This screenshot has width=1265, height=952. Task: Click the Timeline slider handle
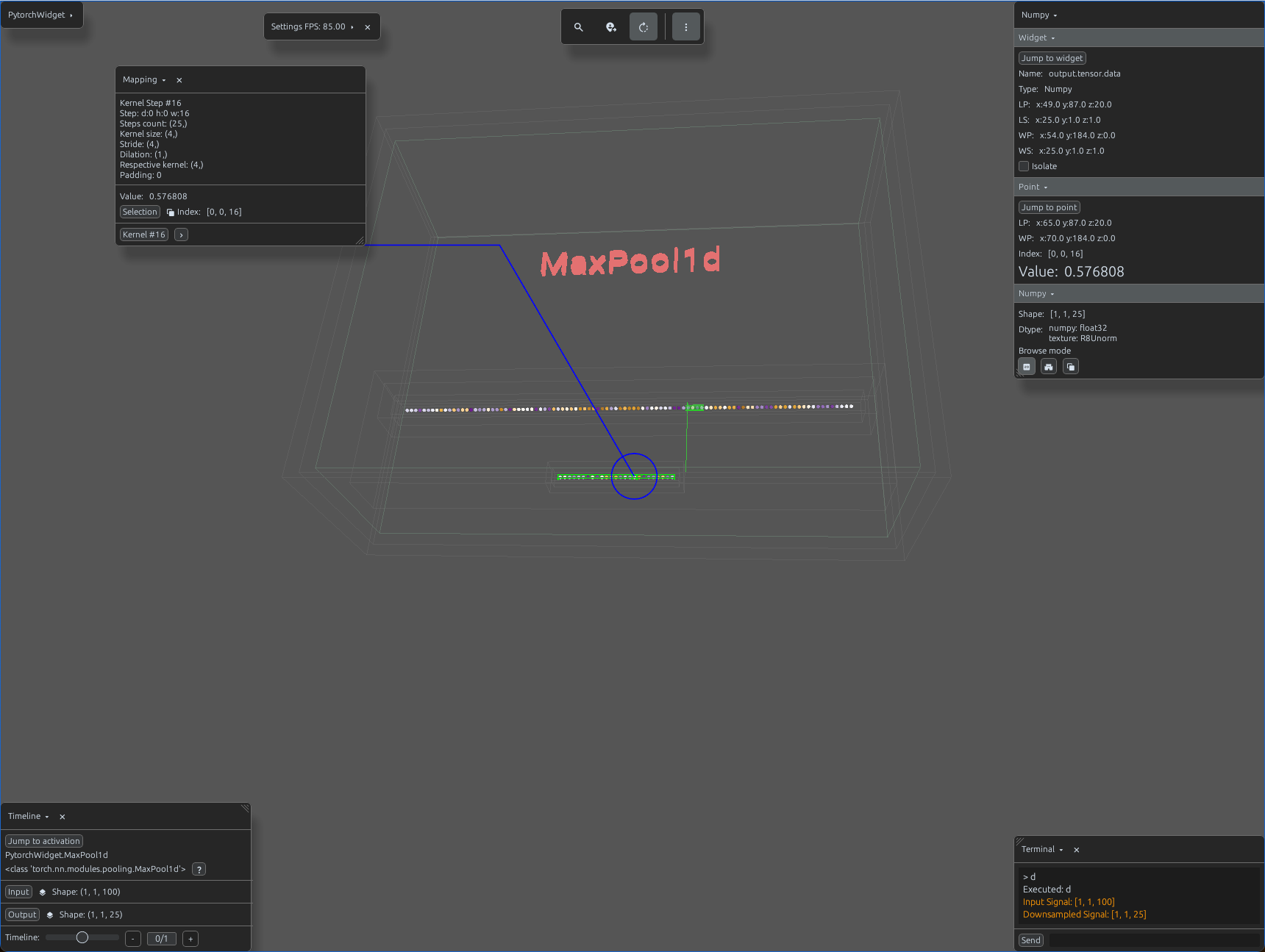click(x=82, y=937)
